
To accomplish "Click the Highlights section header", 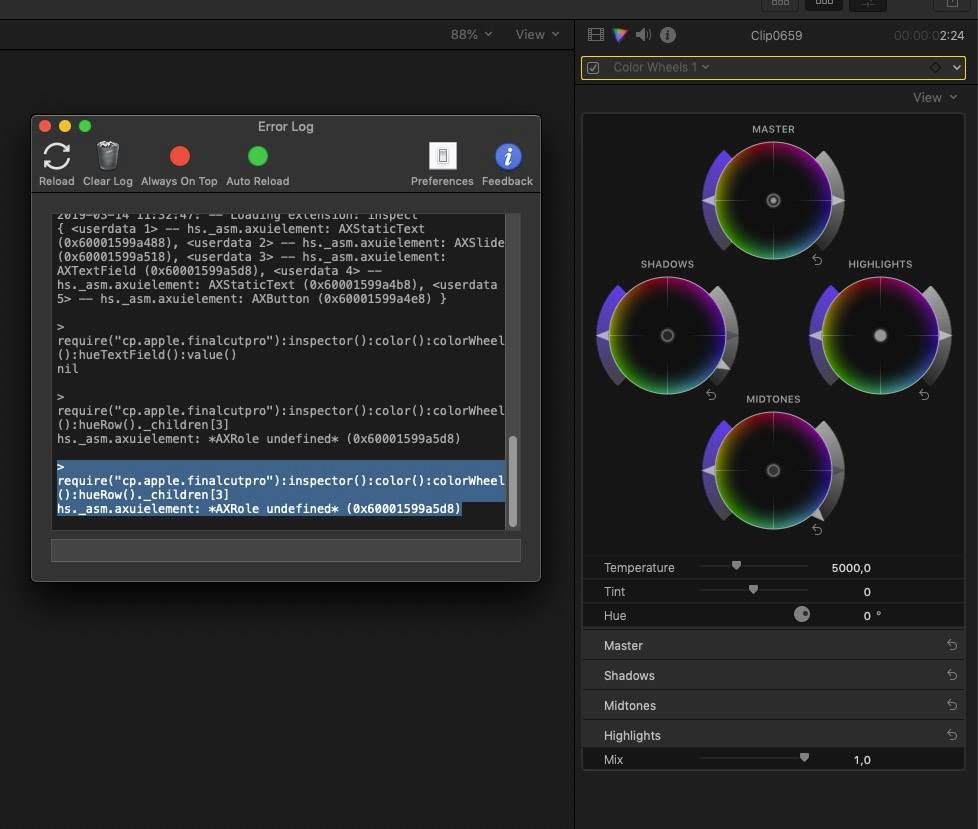I will click(633, 735).
